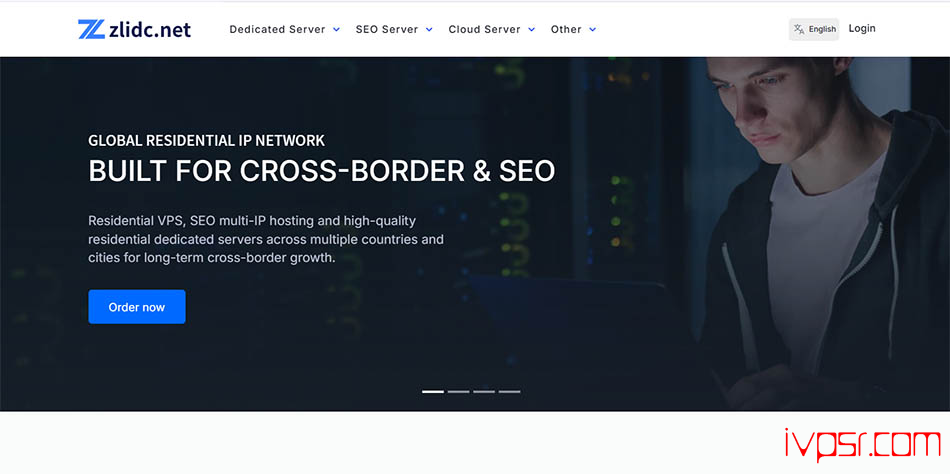
Task: Switch to the third carousel slide indicator
Action: point(484,391)
